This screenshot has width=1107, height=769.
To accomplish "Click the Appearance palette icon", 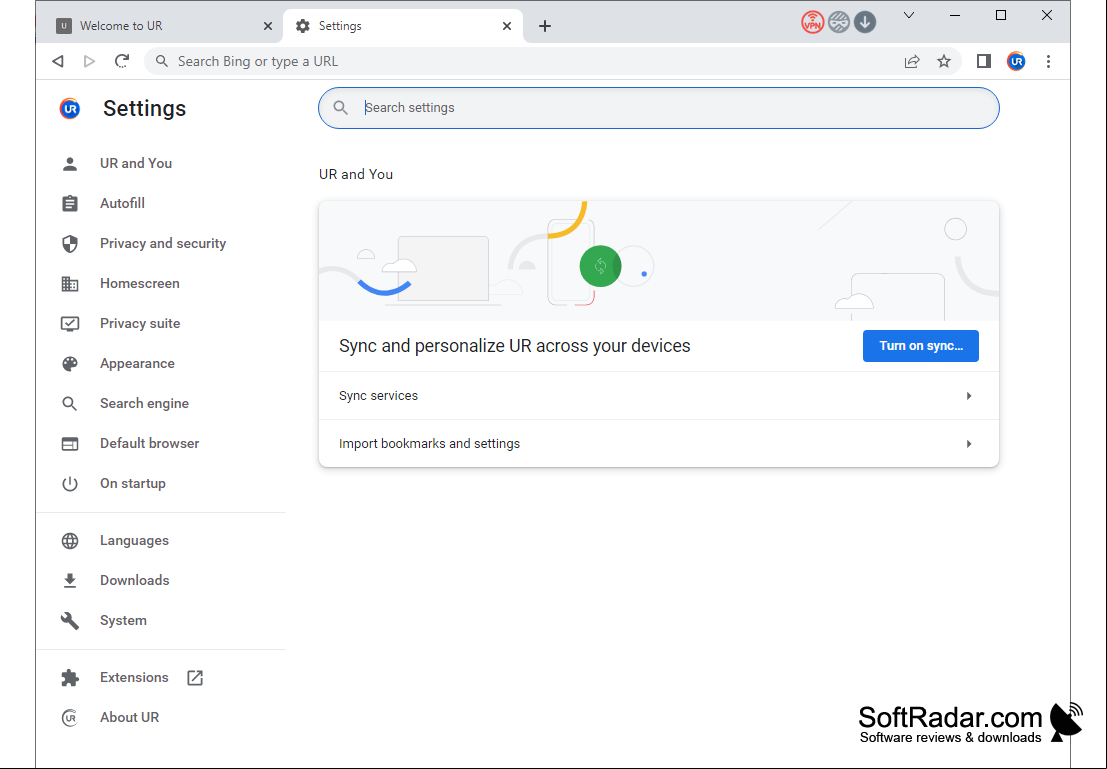I will [70, 364].
